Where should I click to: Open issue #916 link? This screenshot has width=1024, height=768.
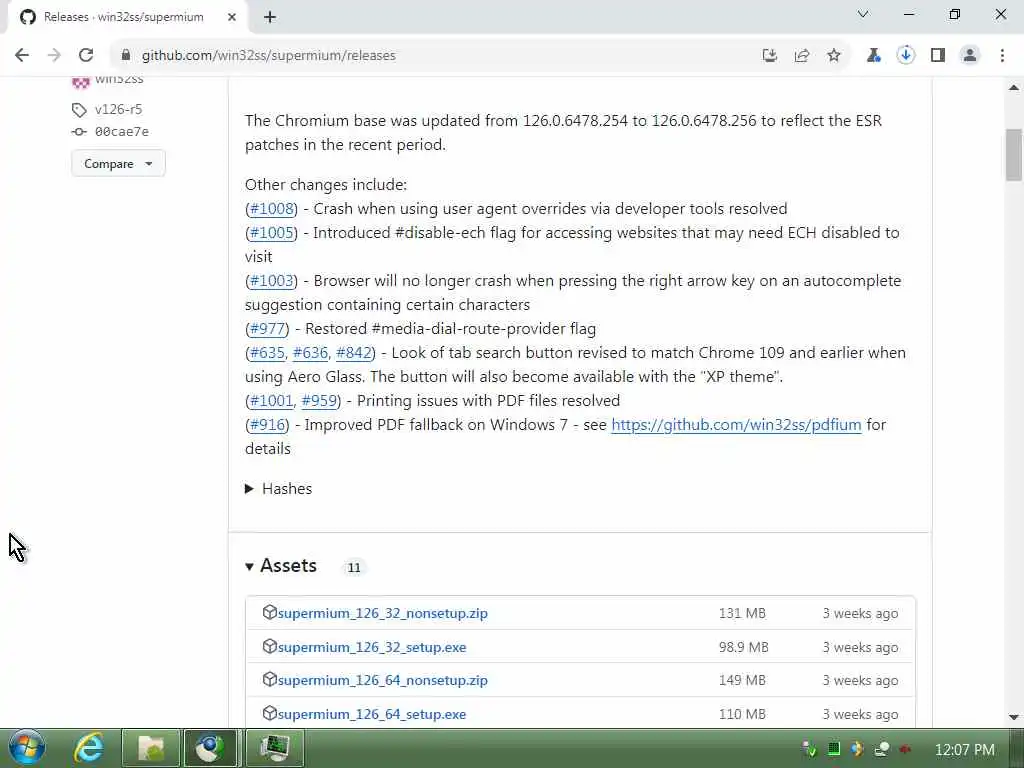[x=268, y=425]
